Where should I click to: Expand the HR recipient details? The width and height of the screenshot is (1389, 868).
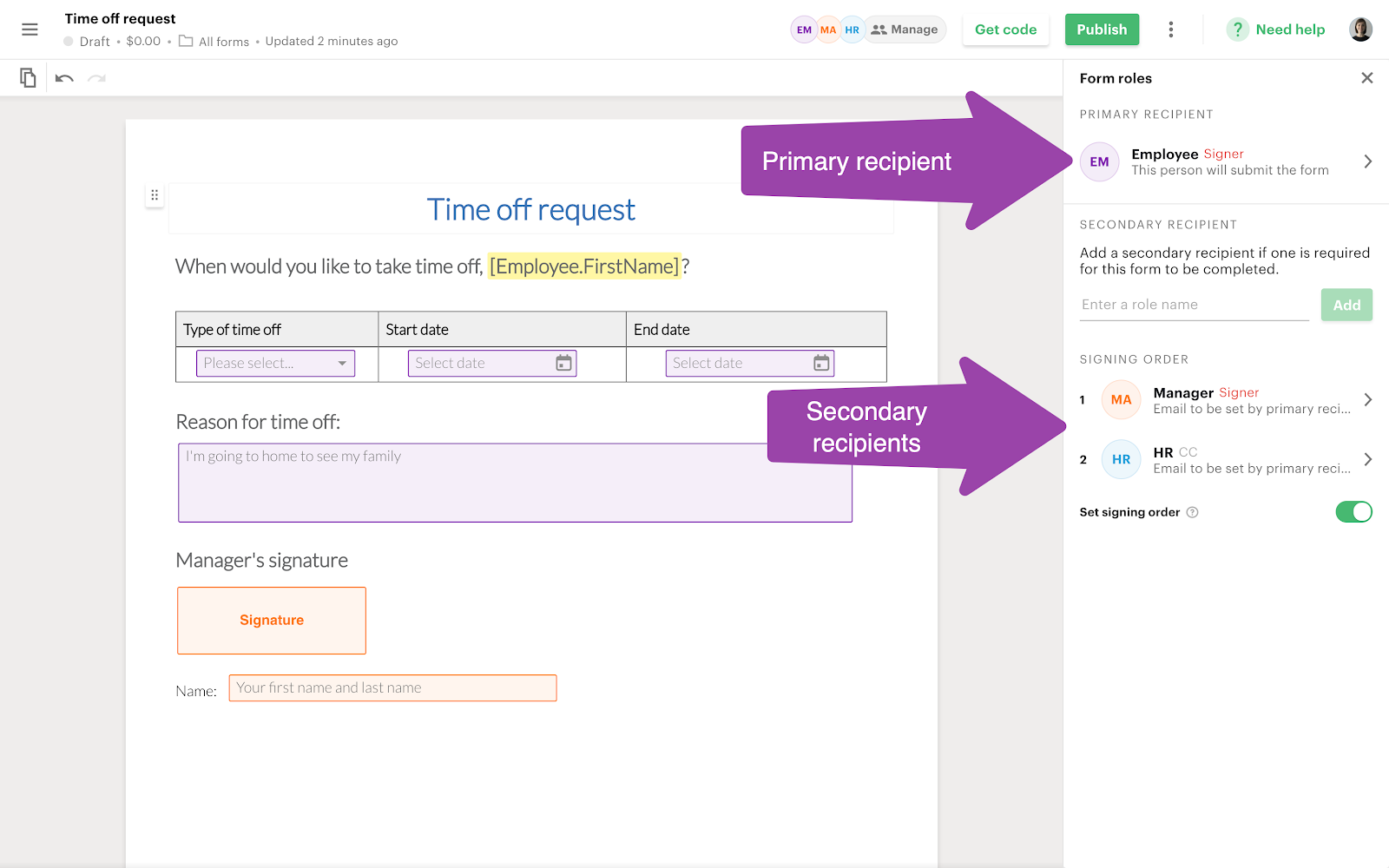click(1367, 459)
